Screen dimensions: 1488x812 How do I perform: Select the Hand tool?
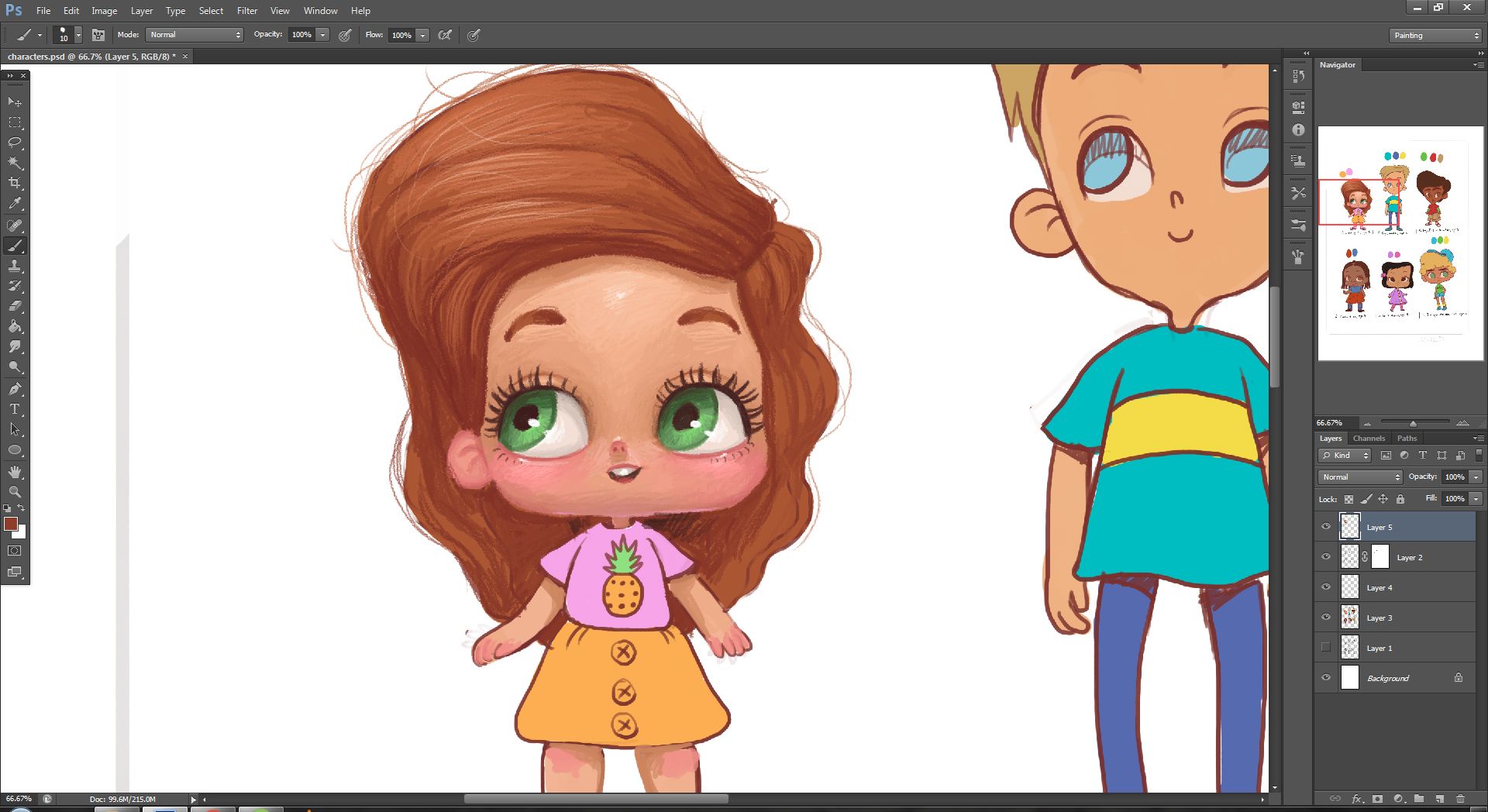(15, 472)
